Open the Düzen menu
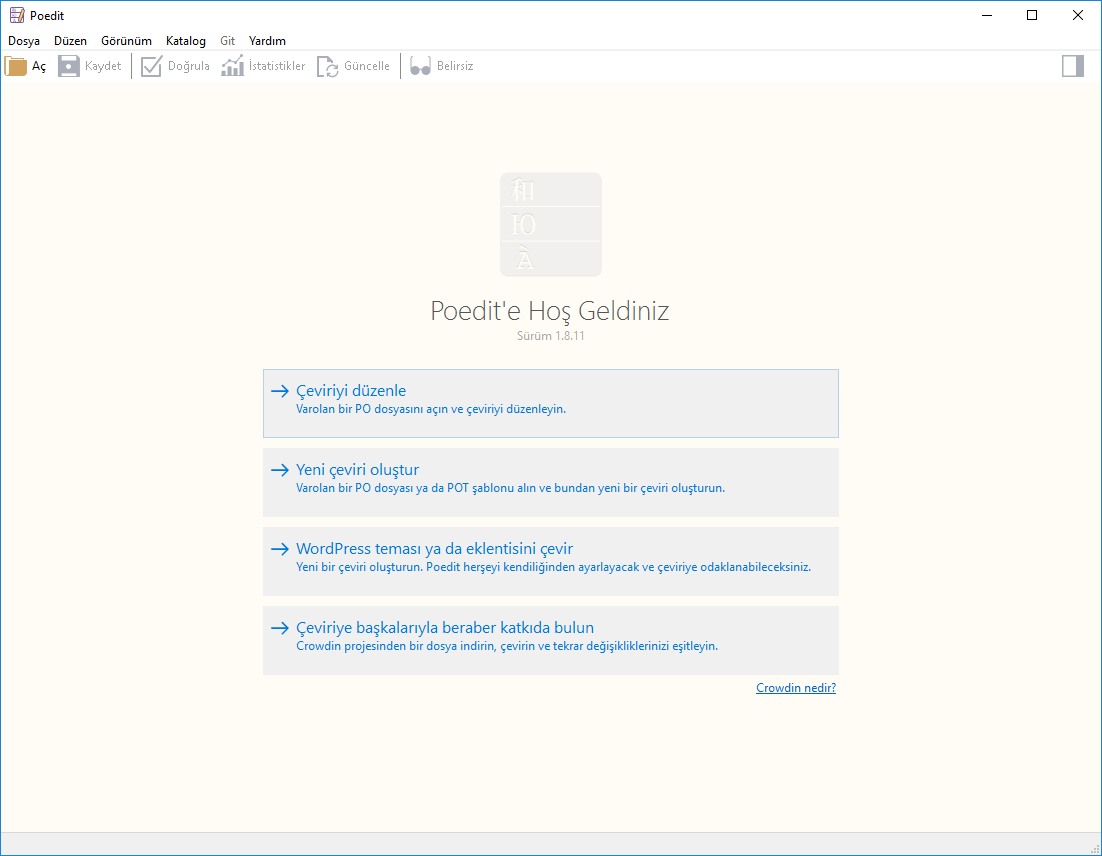 [x=70, y=41]
